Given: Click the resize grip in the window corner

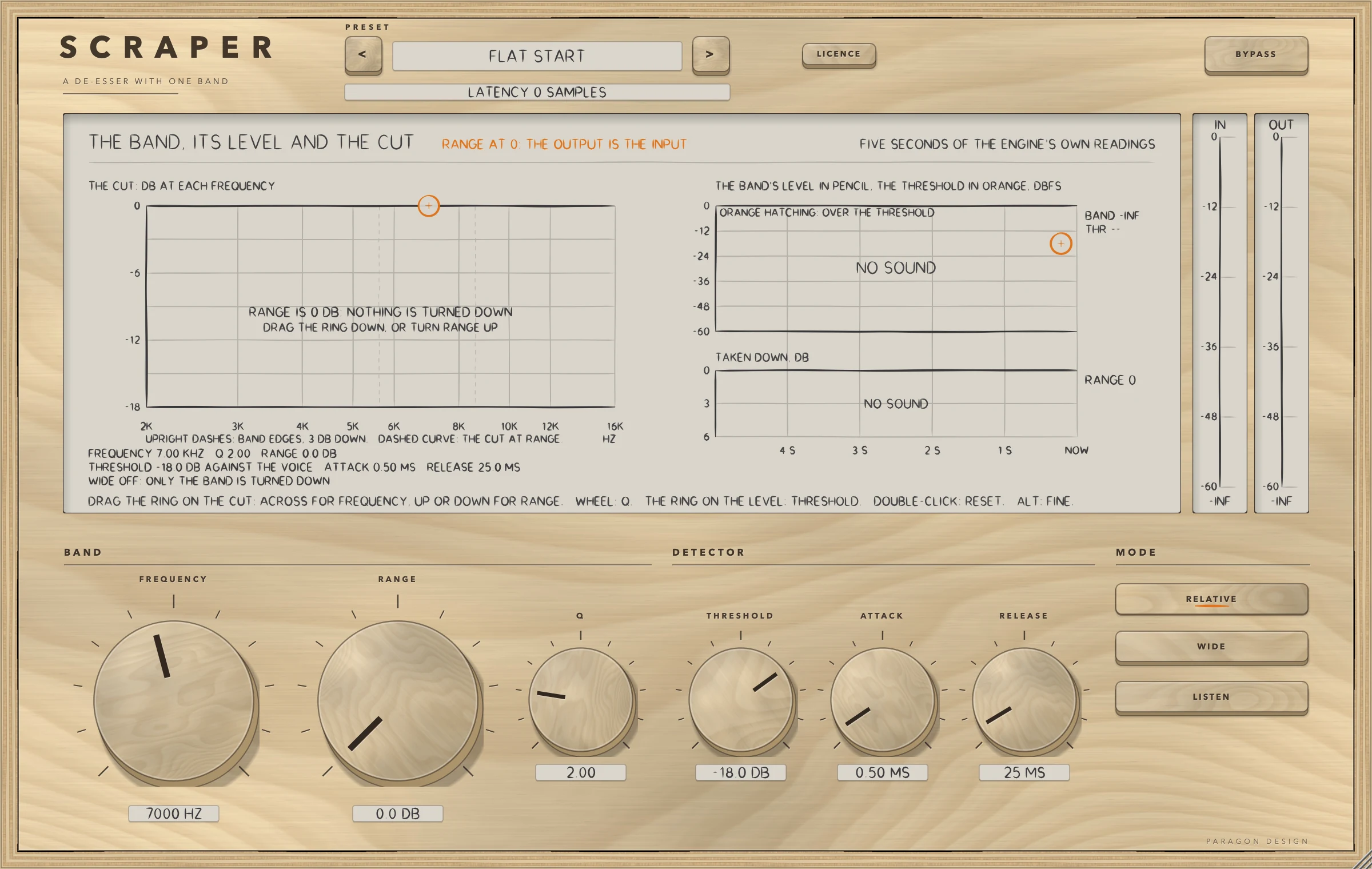Looking at the screenshot, I should [x=1362, y=859].
